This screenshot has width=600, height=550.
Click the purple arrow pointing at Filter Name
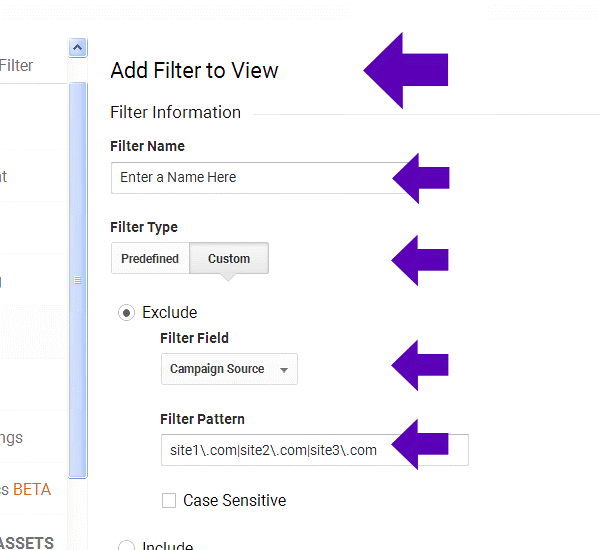point(421,178)
